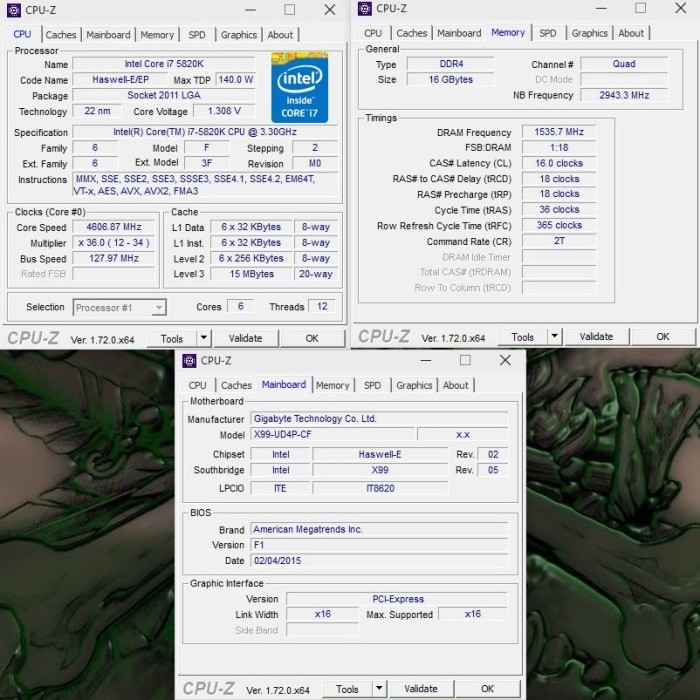Click LPCIO value IT8620
This screenshot has width=700, height=700.
tap(380, 488)
